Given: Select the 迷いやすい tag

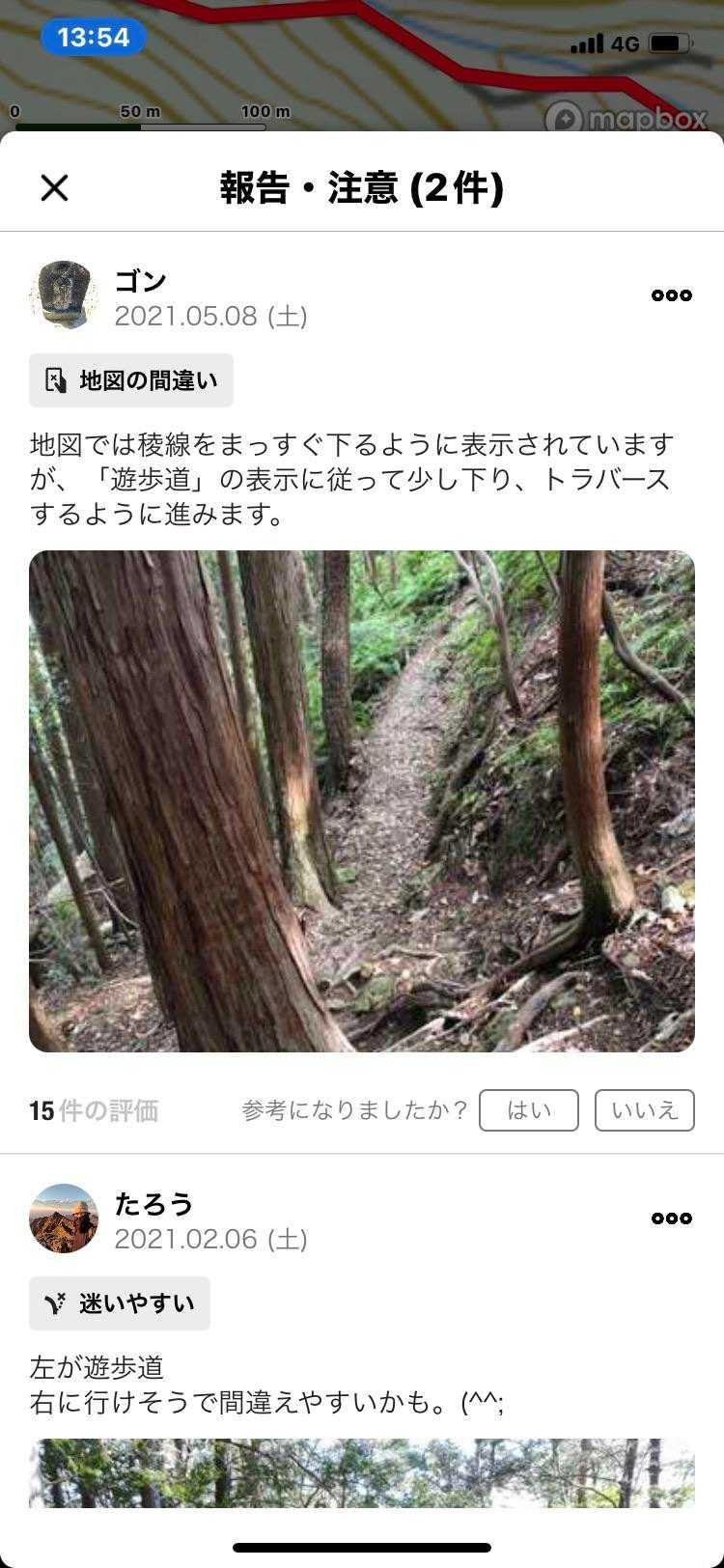Looking at the screenshot, I should coord(120,1303).
